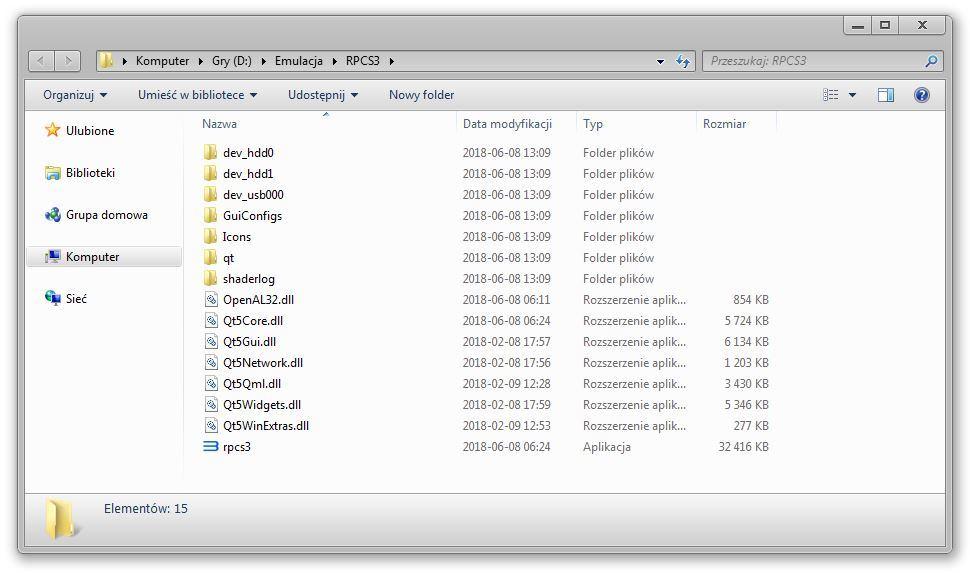Click Elementów: 15 status text
970x573 pixels.
point(145,509)
